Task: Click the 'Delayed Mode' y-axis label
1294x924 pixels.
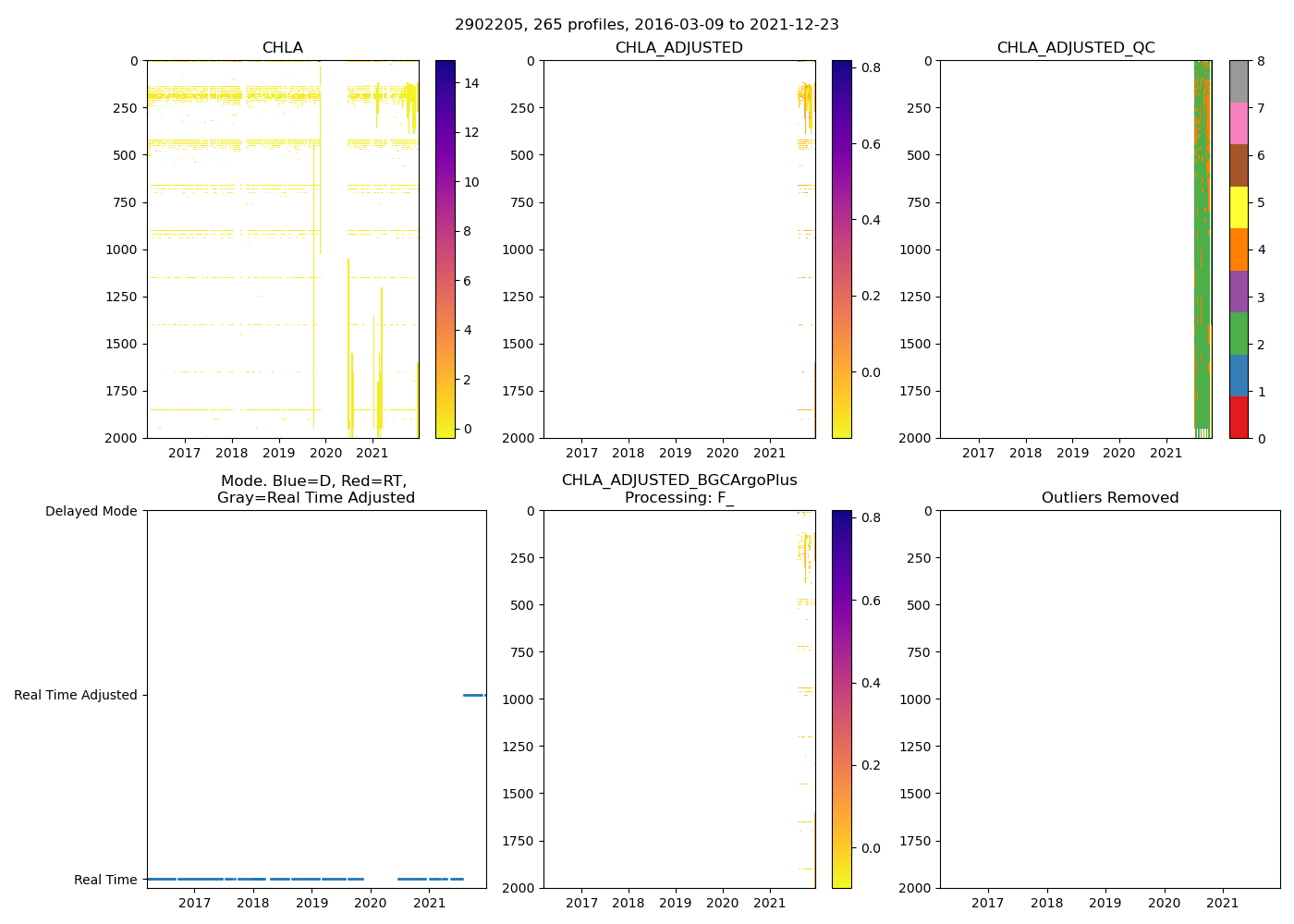Action: point(91,511)
